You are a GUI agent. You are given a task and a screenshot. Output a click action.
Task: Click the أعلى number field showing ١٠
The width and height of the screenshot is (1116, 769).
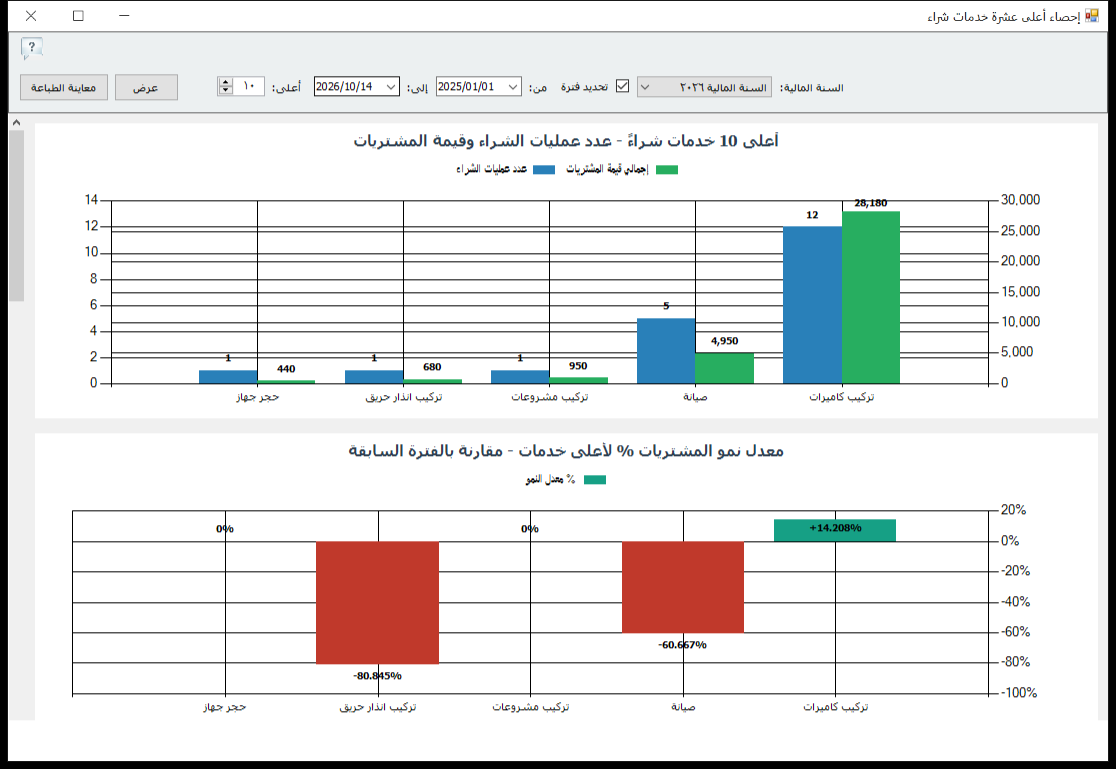pos(248,86)
